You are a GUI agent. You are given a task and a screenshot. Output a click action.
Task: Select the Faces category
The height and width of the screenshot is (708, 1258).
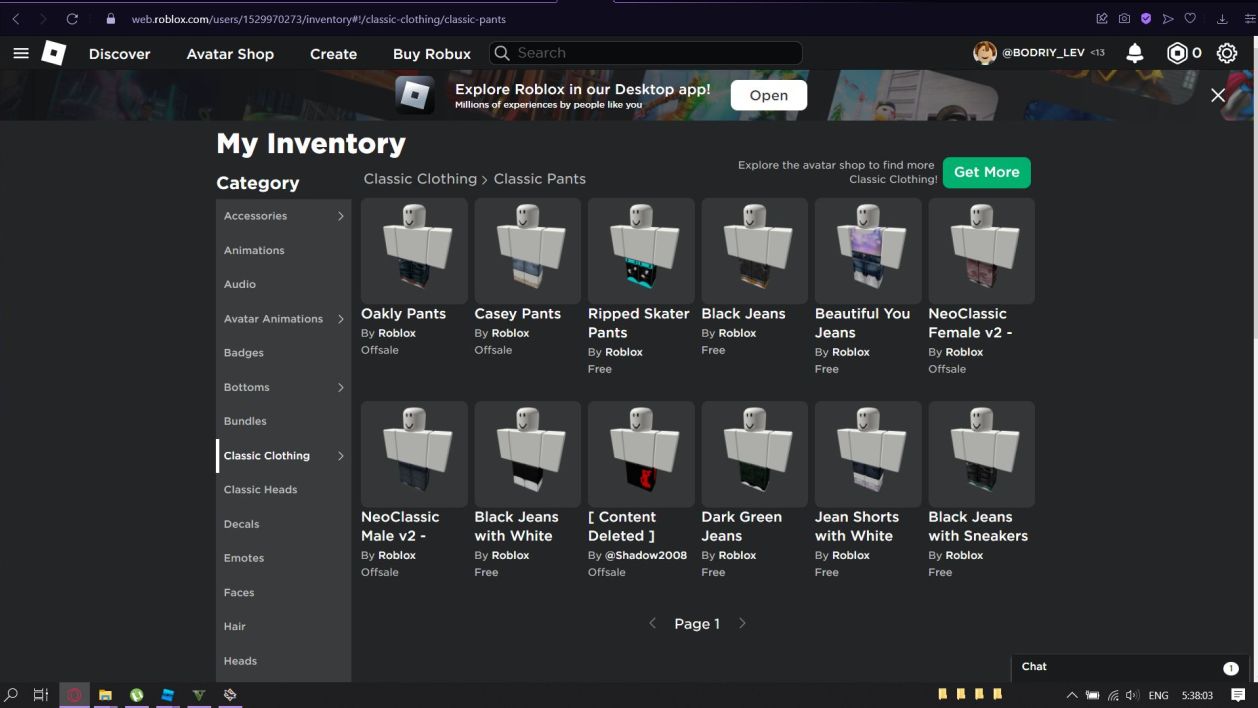pyautogui.click(x=284, y=592)
